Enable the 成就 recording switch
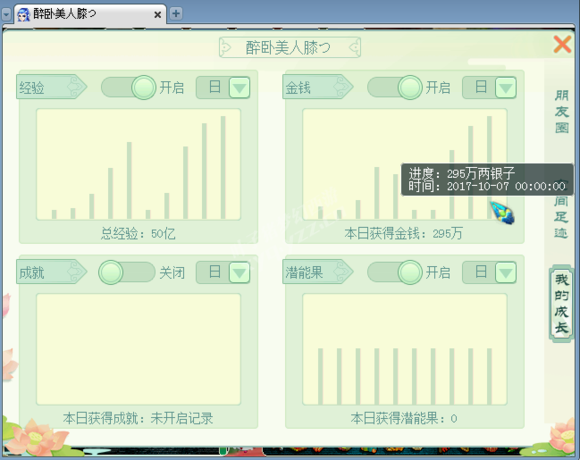 [127, 272]
